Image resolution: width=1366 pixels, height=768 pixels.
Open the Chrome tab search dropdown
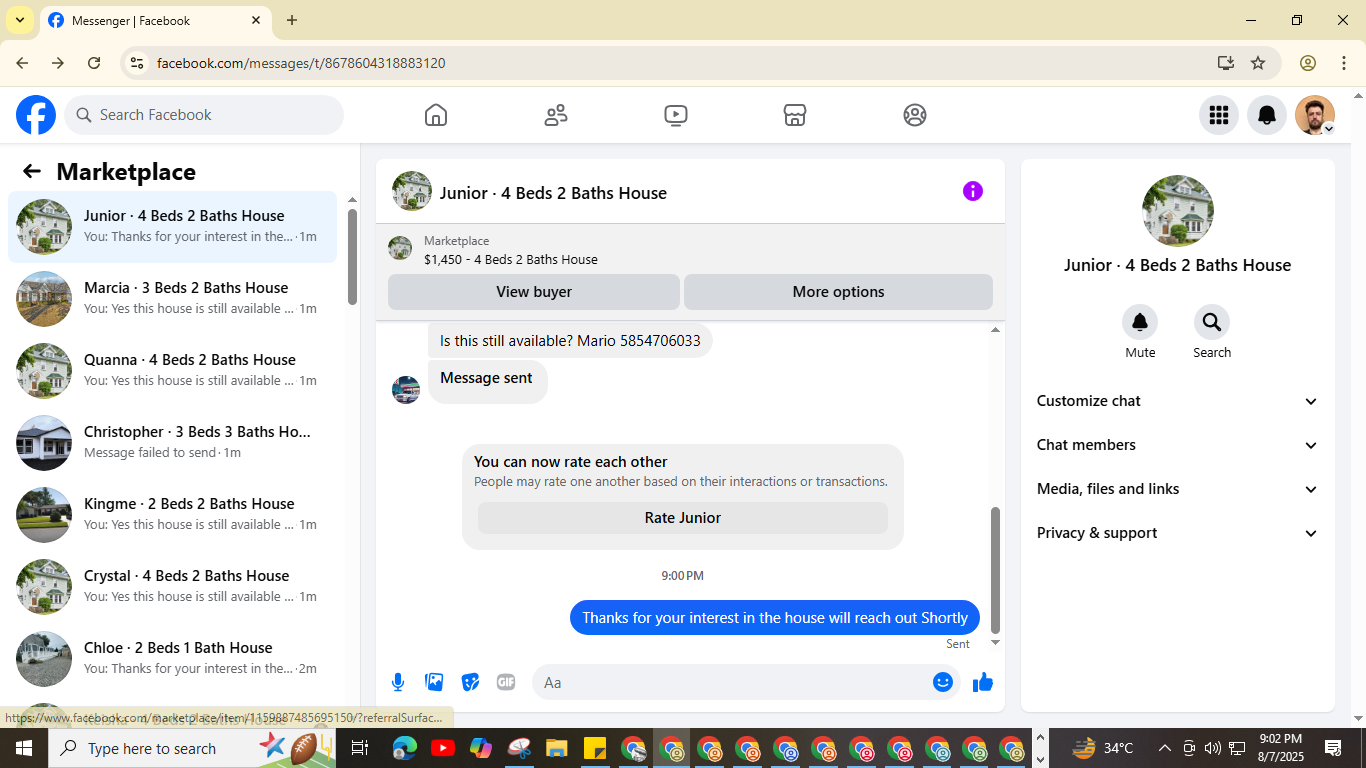coord(19,20)
